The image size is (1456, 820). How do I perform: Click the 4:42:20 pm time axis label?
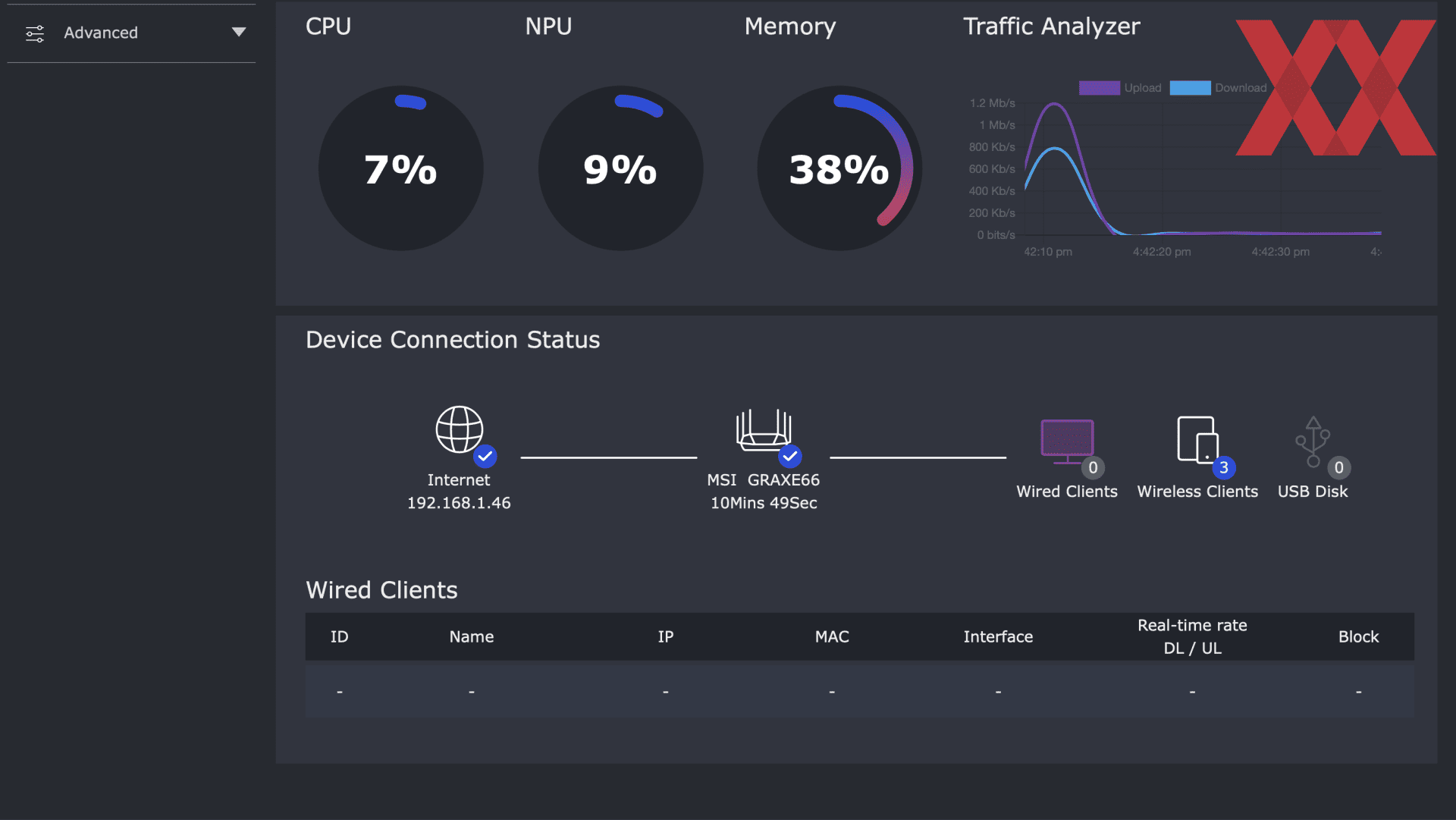click(1162, 252)
